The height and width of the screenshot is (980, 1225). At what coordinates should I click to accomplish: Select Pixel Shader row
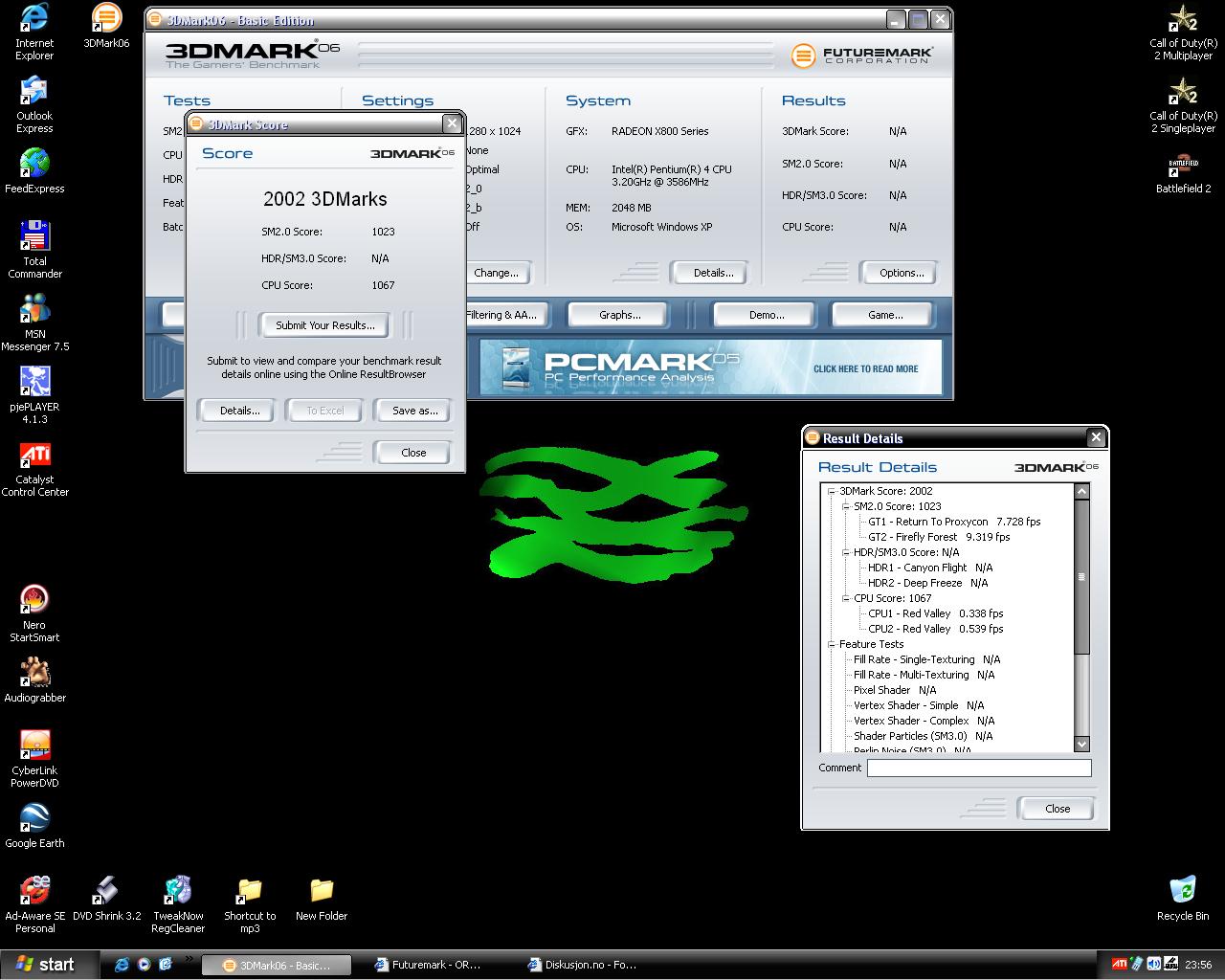point(895,690)
